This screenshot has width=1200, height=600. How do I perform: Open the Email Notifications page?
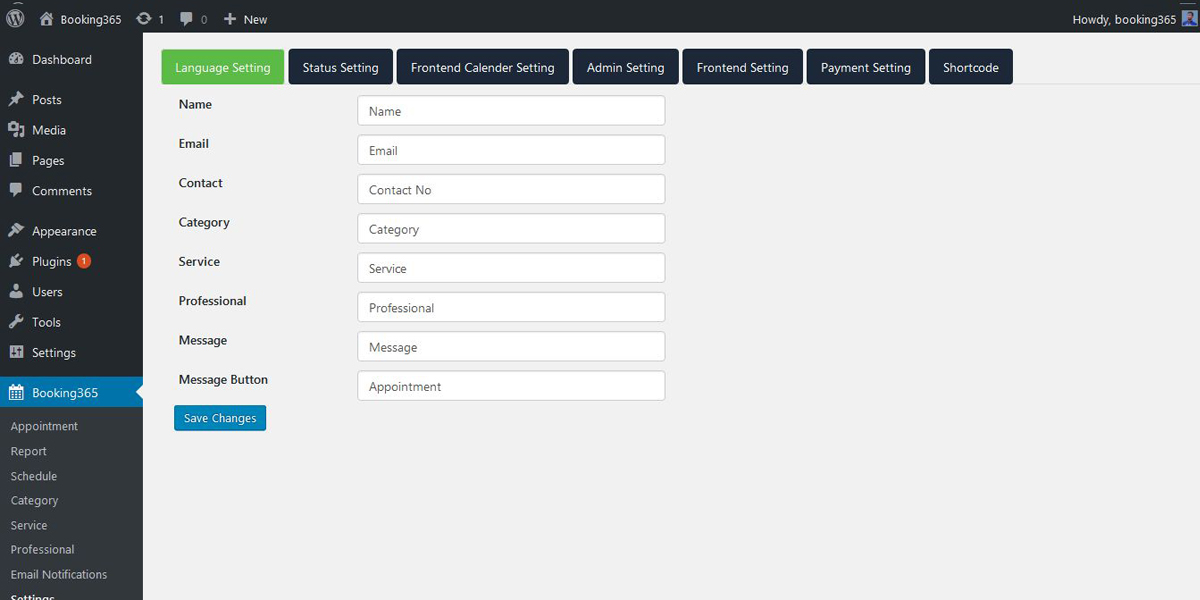[57, 574]
